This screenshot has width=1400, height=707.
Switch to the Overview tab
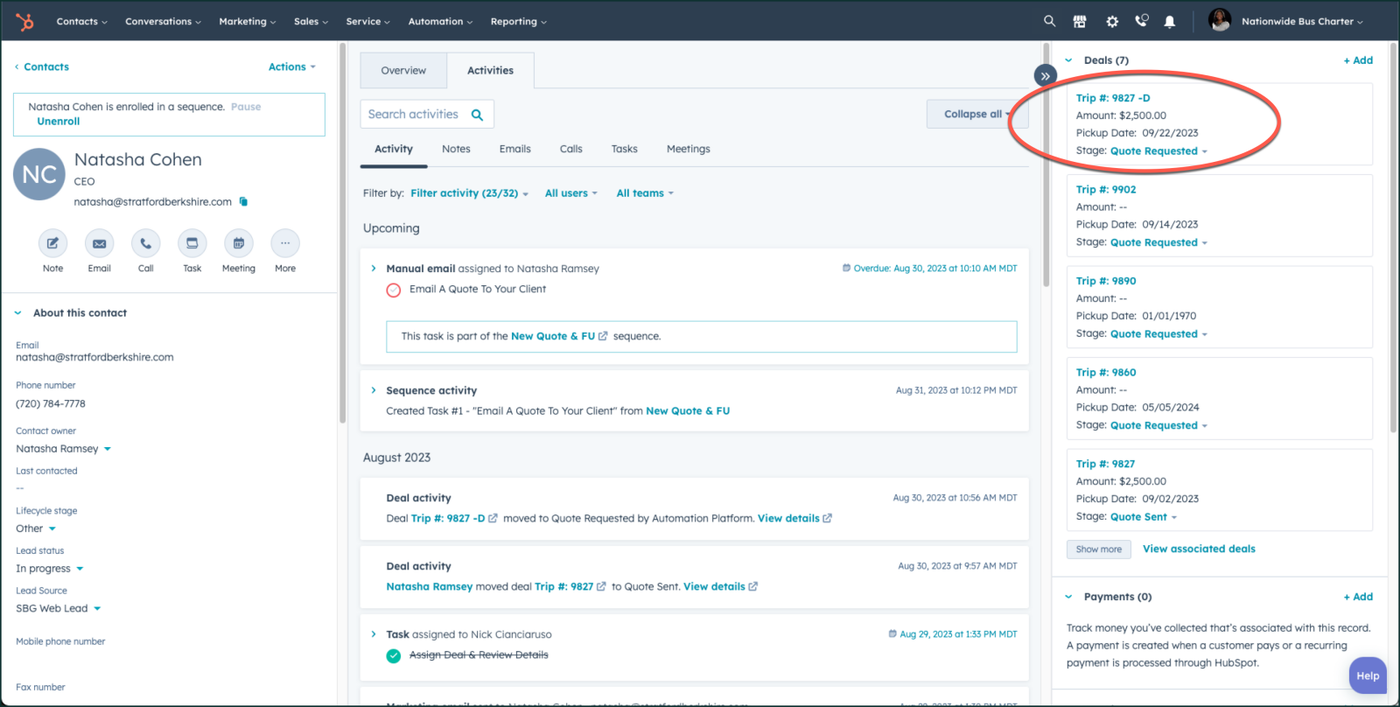[x=404, y=71]
